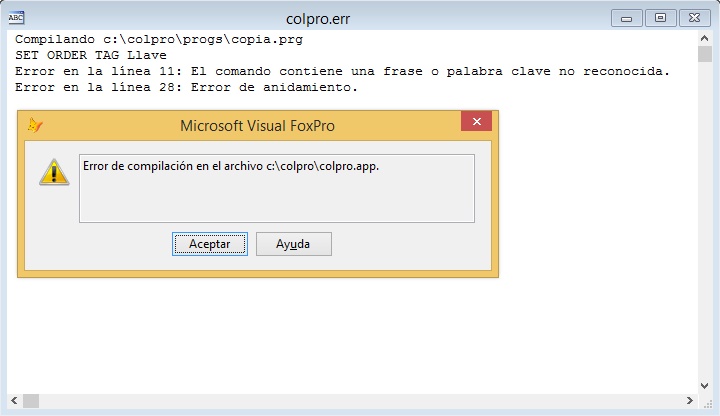
Task: Click the 'Microsoft Visual FoxPro' dialog title
Action: [257, 126]
